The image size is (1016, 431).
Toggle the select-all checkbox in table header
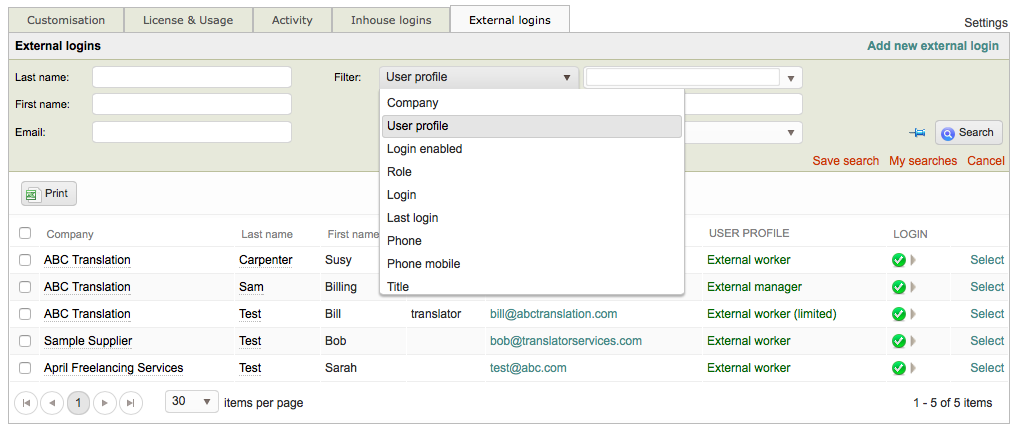pos(25,234)
